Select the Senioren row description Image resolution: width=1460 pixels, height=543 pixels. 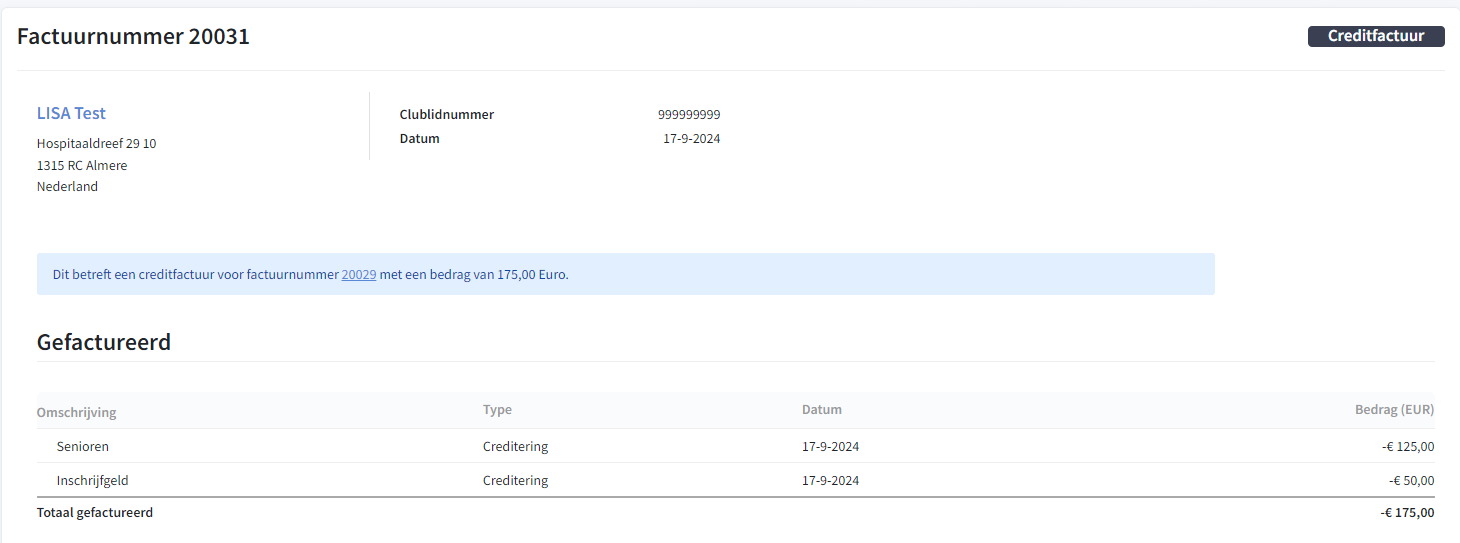83,446
